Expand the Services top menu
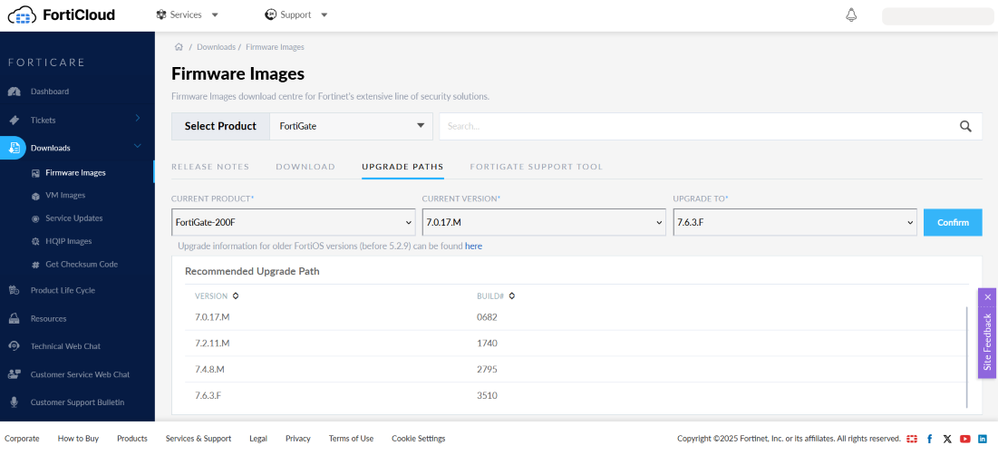Screen dimensions: 998x455 tap(187, 15)
